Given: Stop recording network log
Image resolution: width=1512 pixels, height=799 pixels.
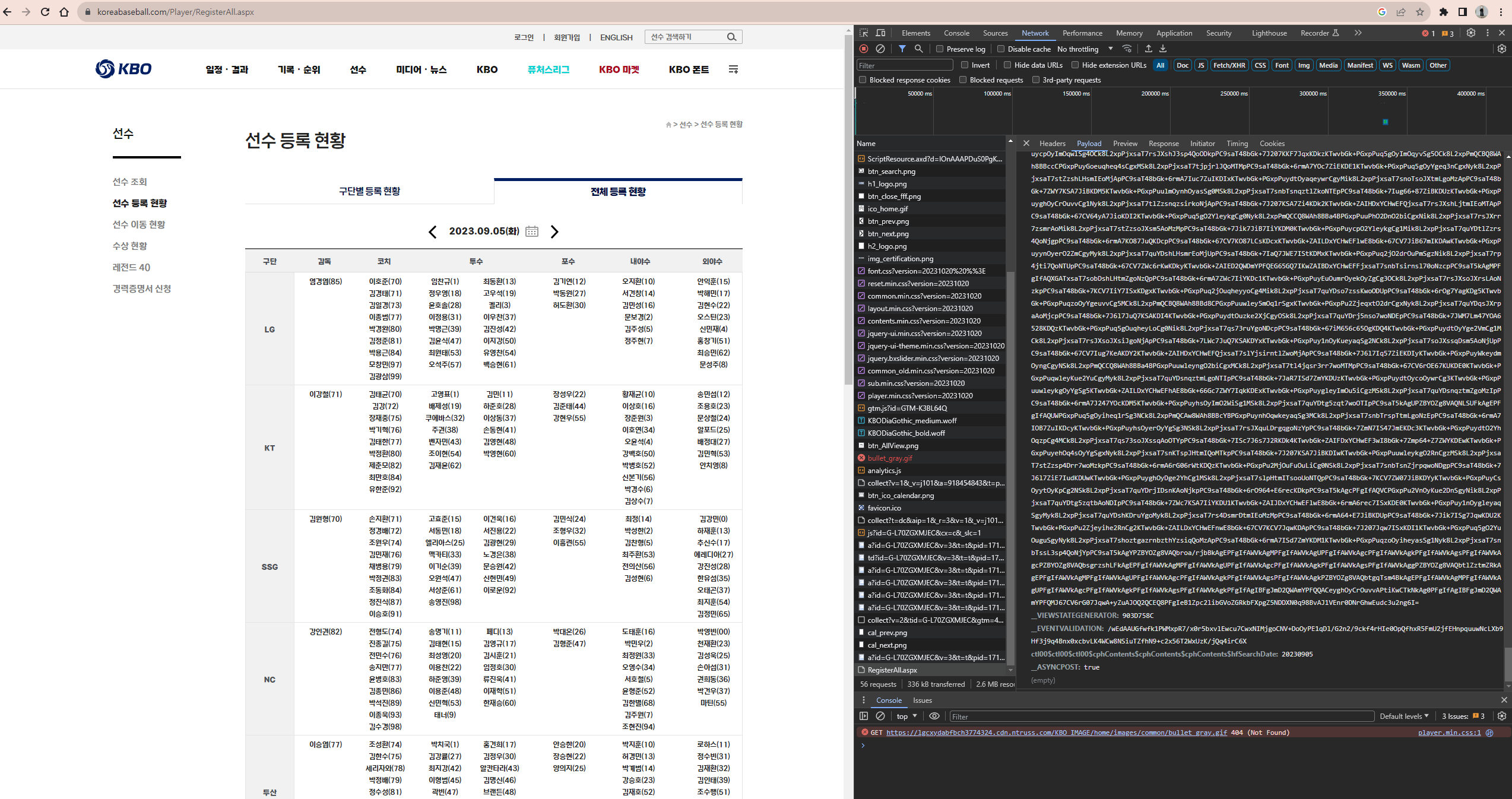Looking at the screenshot, I should pyautogui.click(x=864, y=49).
